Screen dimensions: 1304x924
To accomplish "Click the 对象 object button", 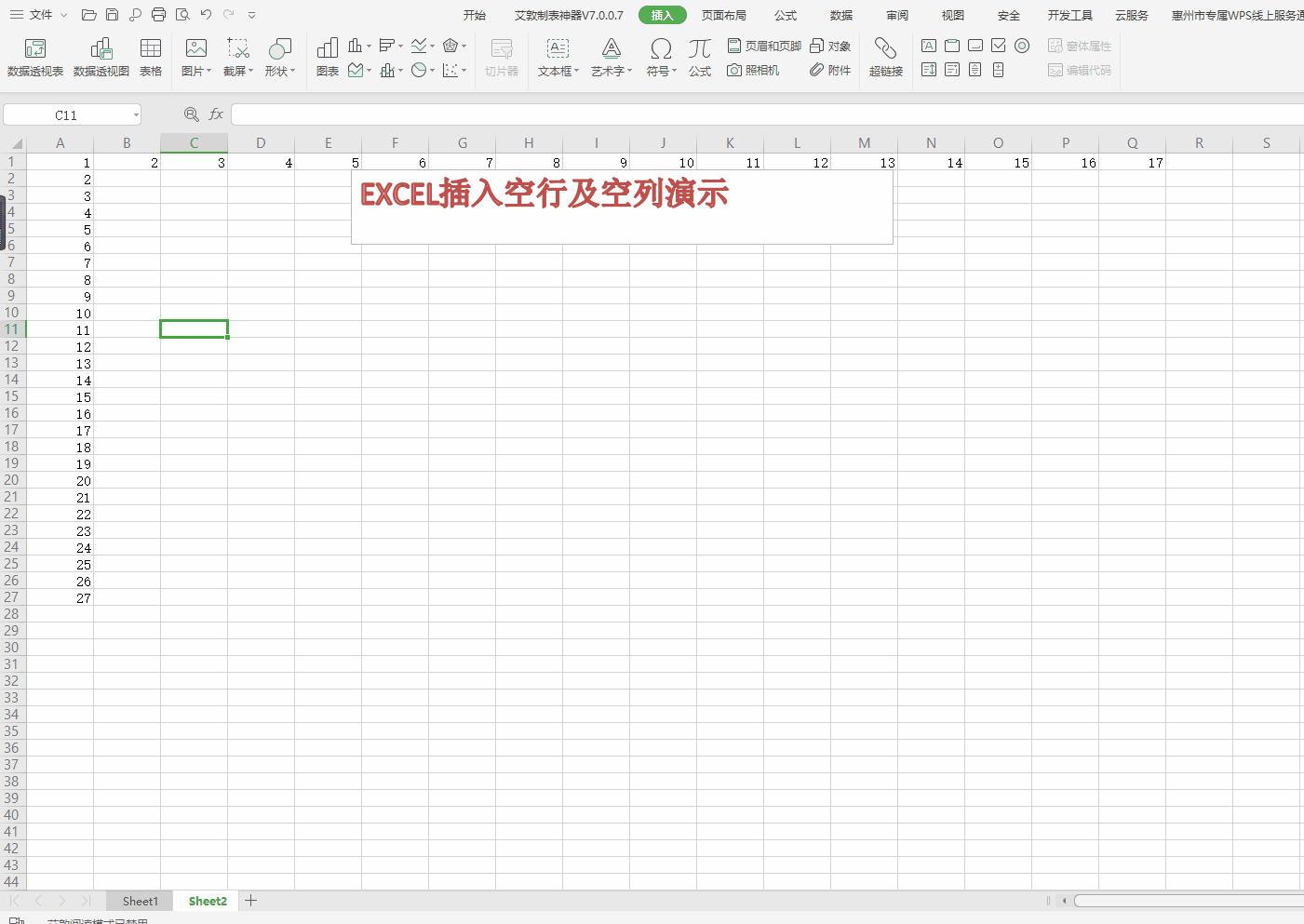I will pyautogui.click(x=830, y=46).
